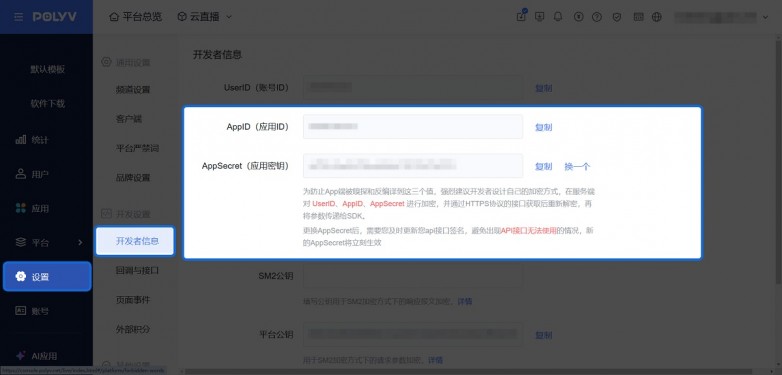Click the 通用设置 group header
Screen dimensions: 782x375
(x=126, y=62)
